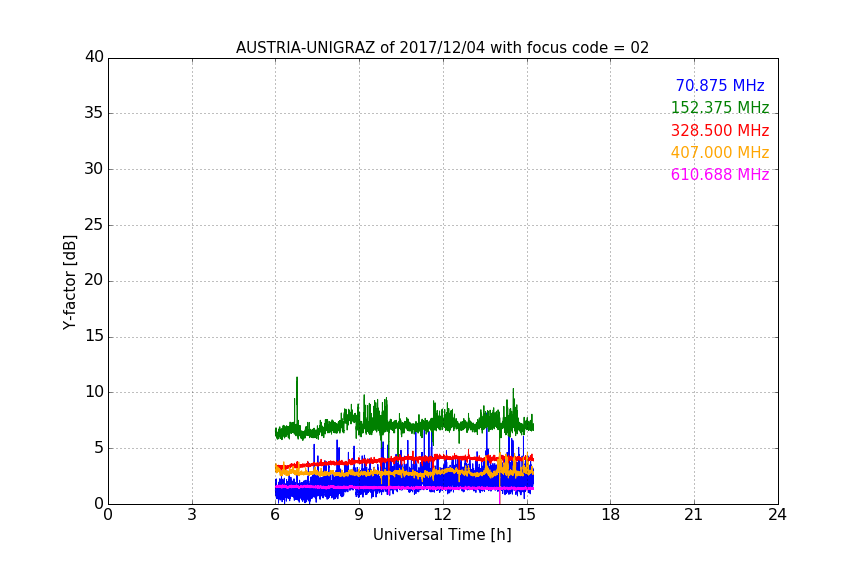
Task: Click the y-axis tick label 35
Action: click(94, 113)
